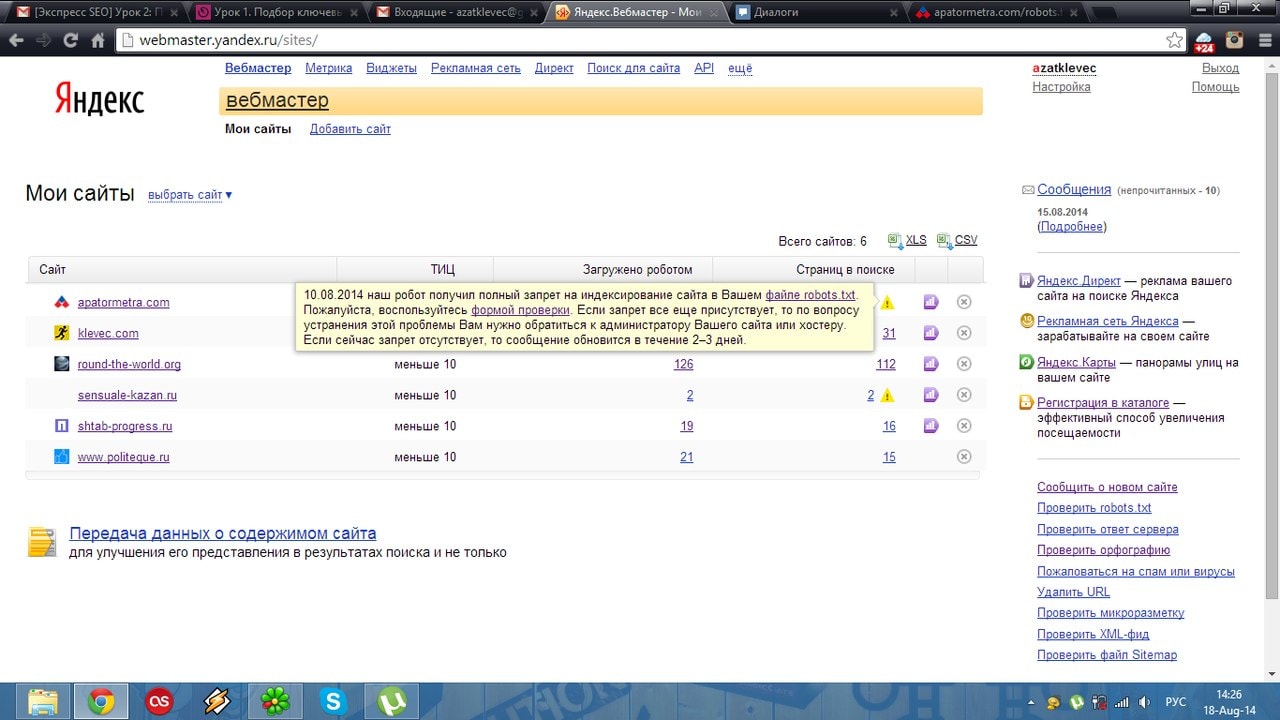Remove sensuale-kazan.ru with its X icon
The image size is (1280, 720).
964,395
